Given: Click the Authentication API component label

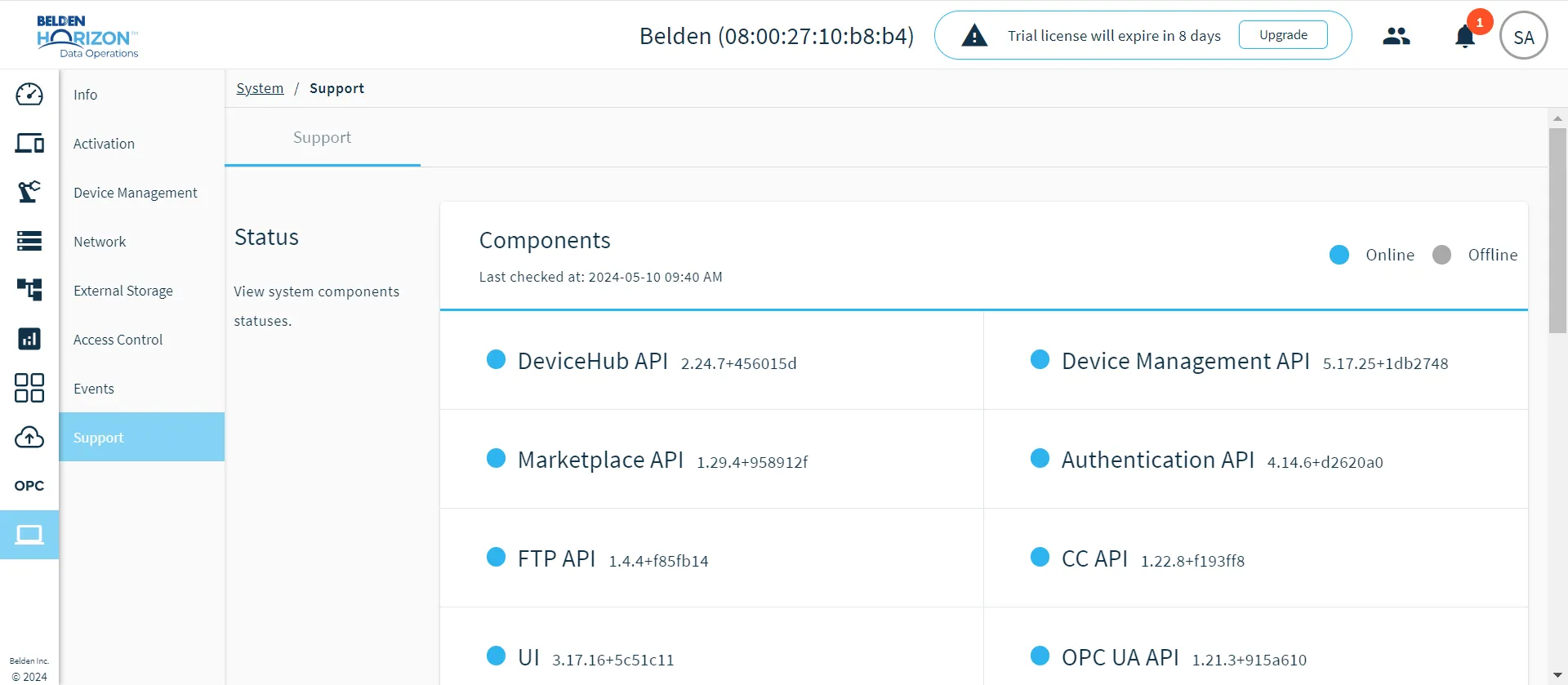Looking at the screenshot, I should (x=1158, y=460).
